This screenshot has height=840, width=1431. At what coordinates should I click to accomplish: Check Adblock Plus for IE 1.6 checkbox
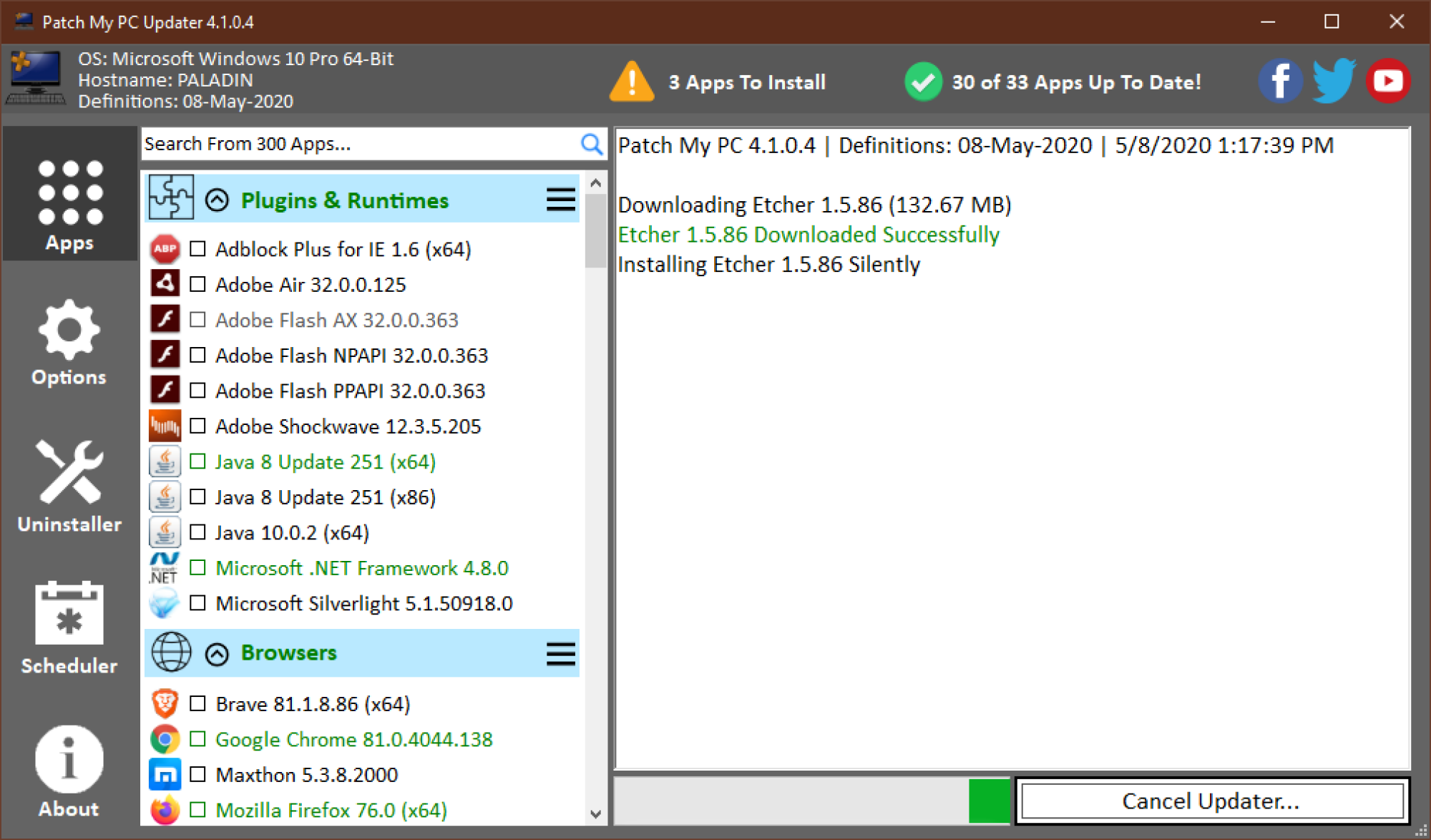pyautogui.click(x=197, y=249)
